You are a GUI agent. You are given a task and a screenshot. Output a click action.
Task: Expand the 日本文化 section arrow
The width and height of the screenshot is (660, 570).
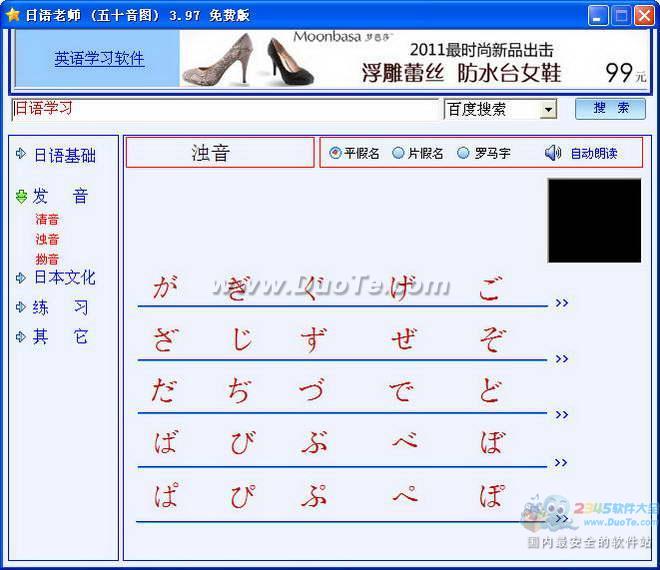point(21,278)
